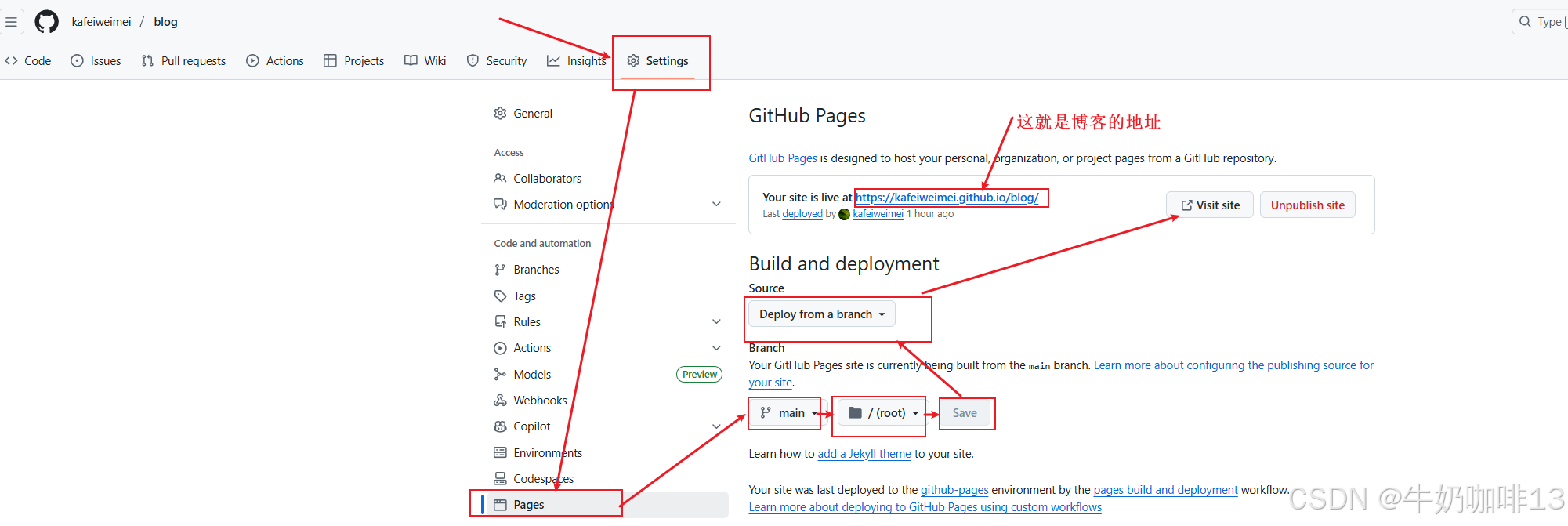Open Webhooks settings

[608, 401]
